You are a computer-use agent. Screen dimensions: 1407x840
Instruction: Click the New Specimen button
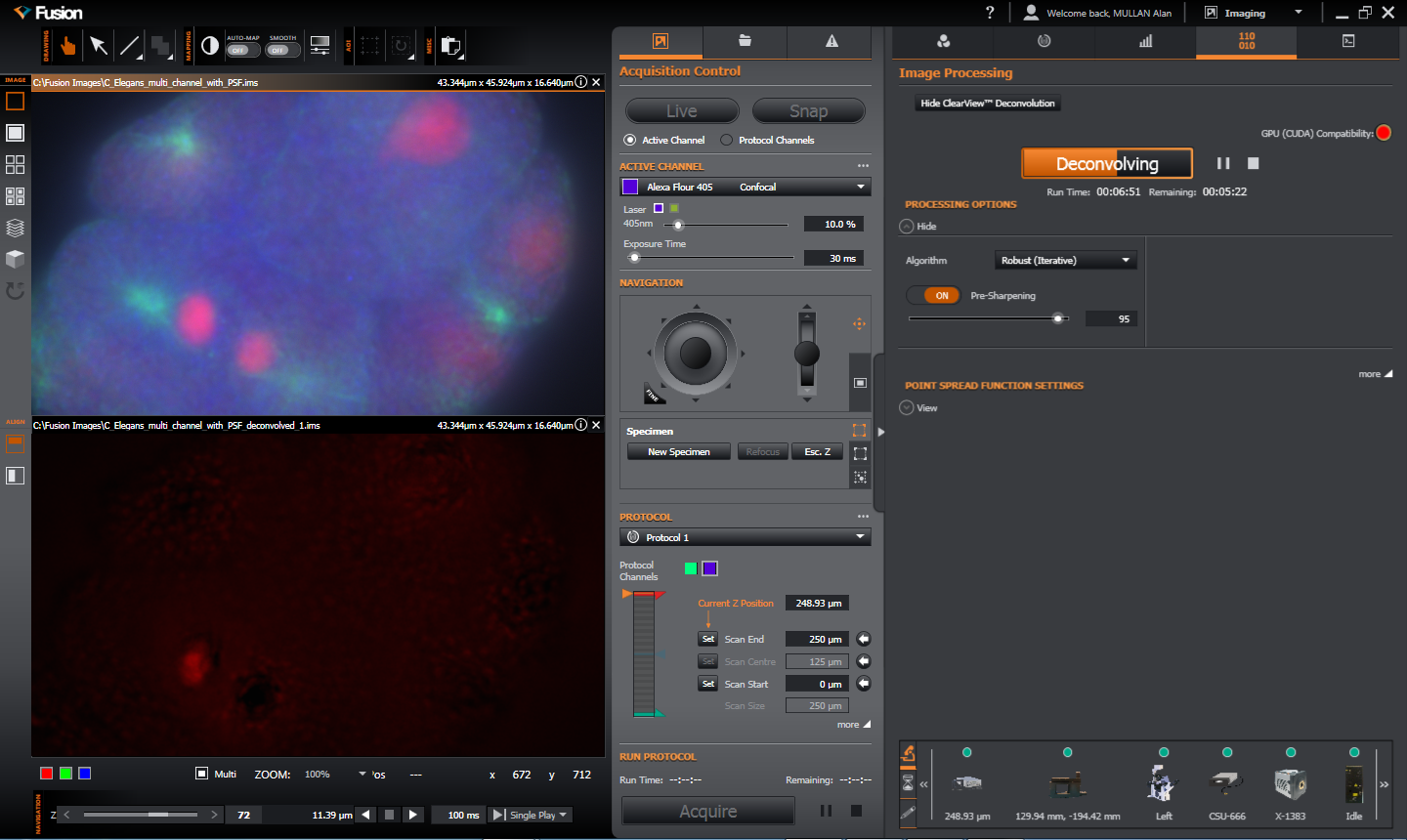(679, 451)
